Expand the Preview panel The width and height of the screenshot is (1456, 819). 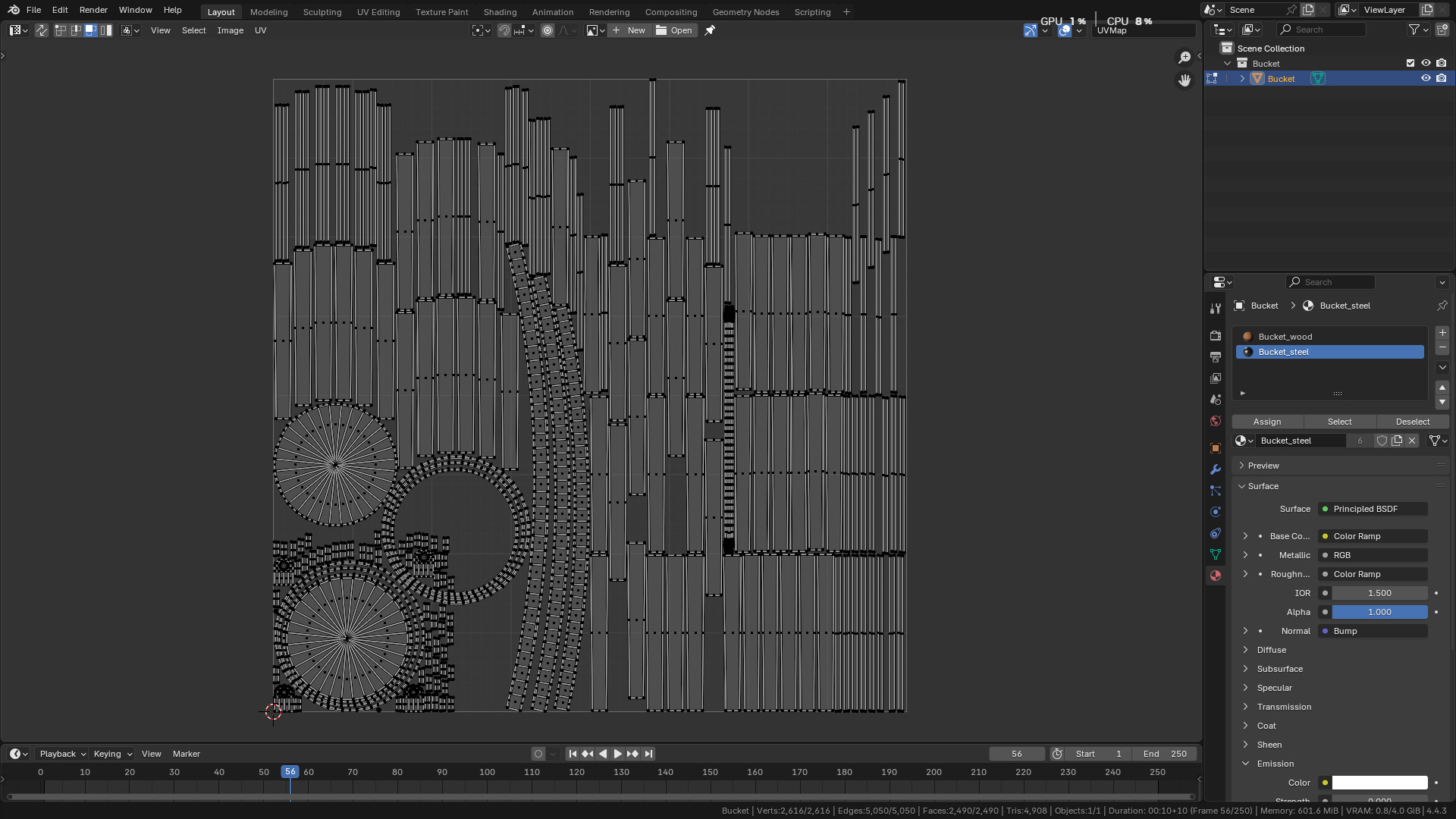(x=1263, y=466)
